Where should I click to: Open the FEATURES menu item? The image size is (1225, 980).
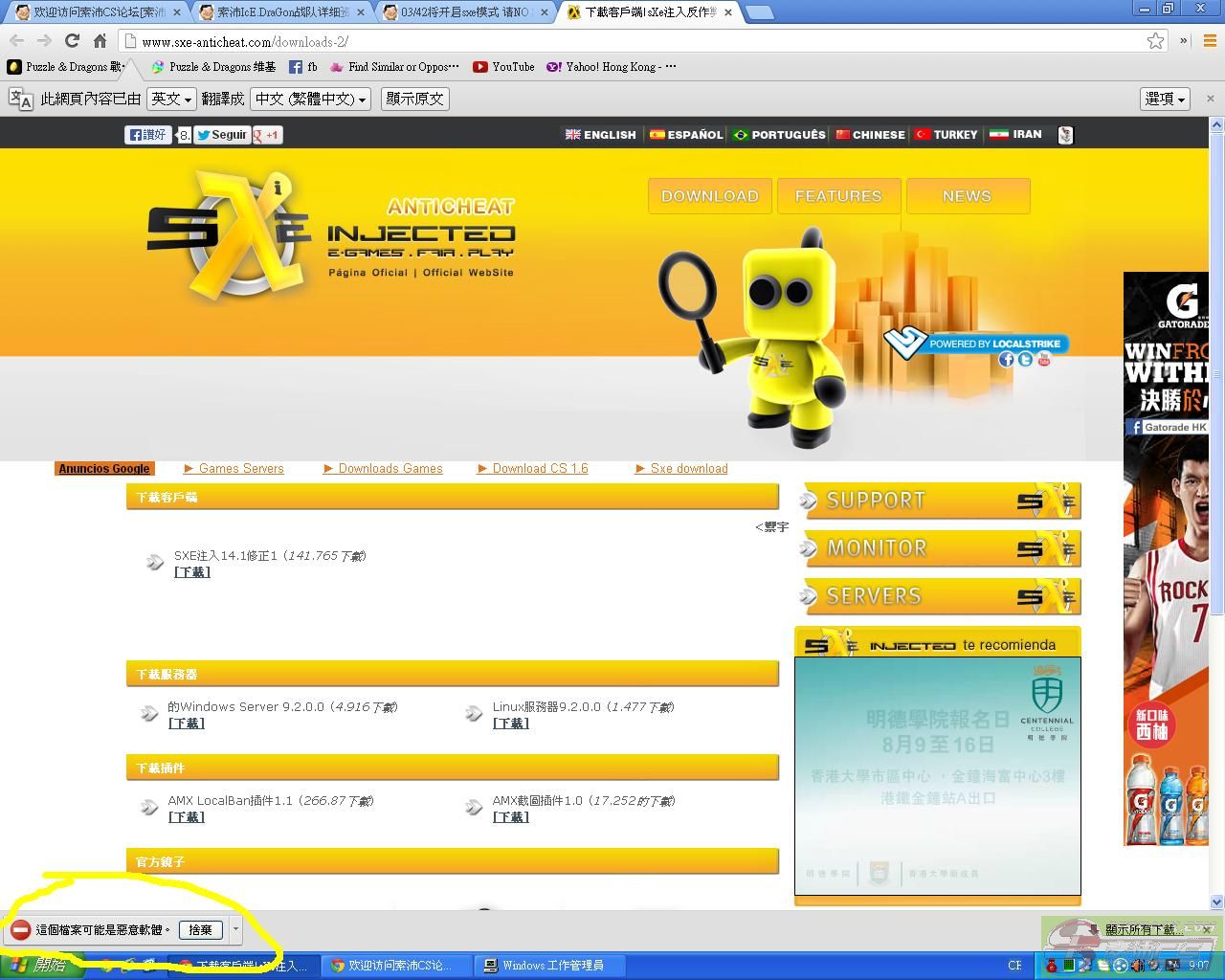click(838, 196)
